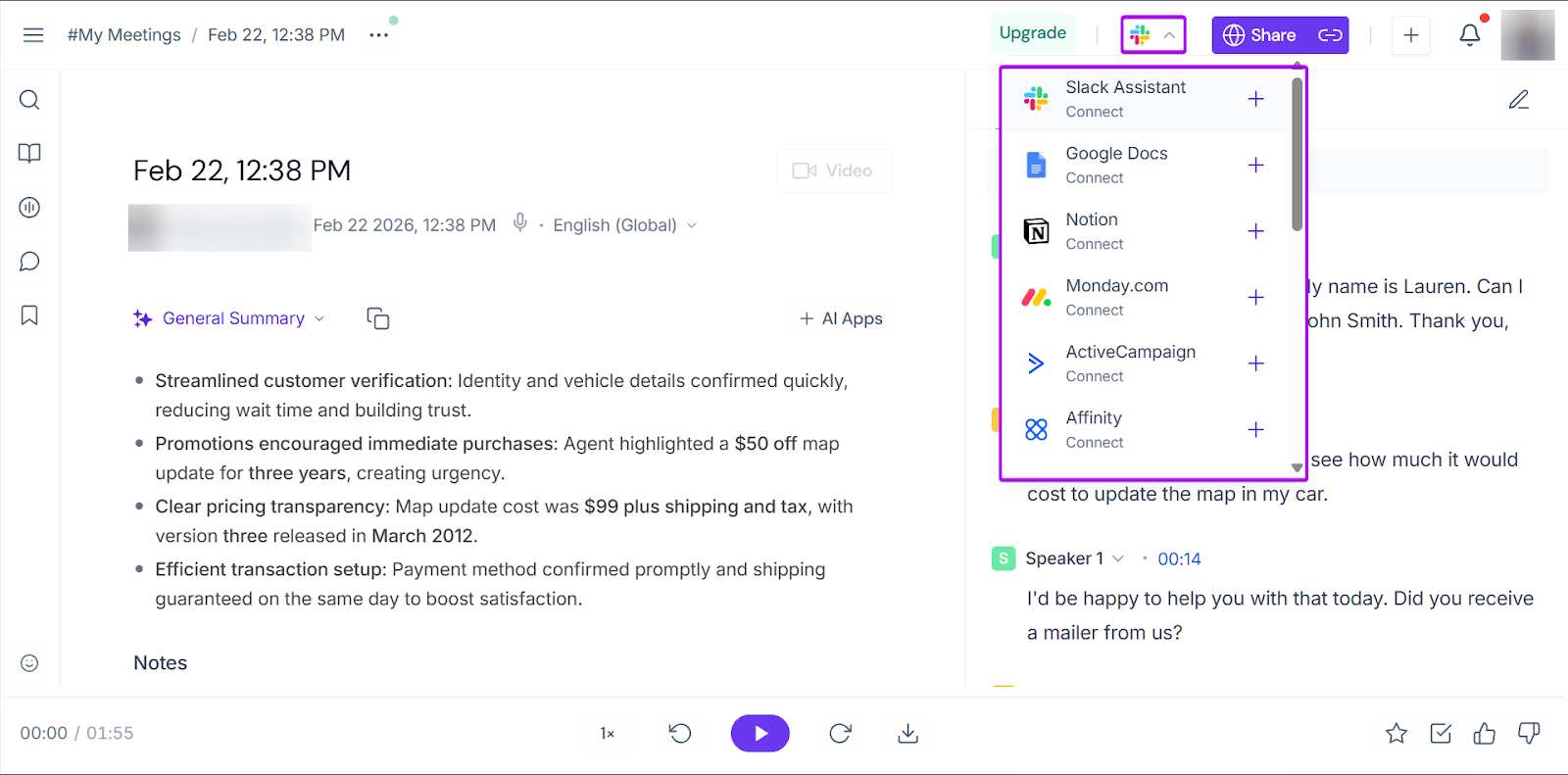Select Monday.com integration
This screenshot has width=1568, height=775.
tap(1145, 297)
